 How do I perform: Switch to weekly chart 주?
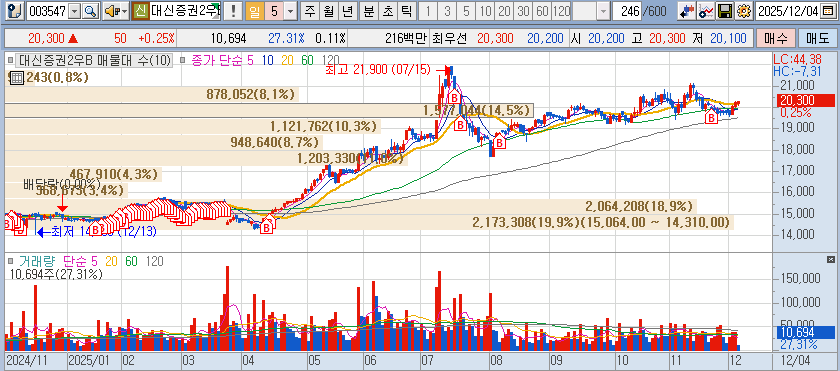coord(310,10)
